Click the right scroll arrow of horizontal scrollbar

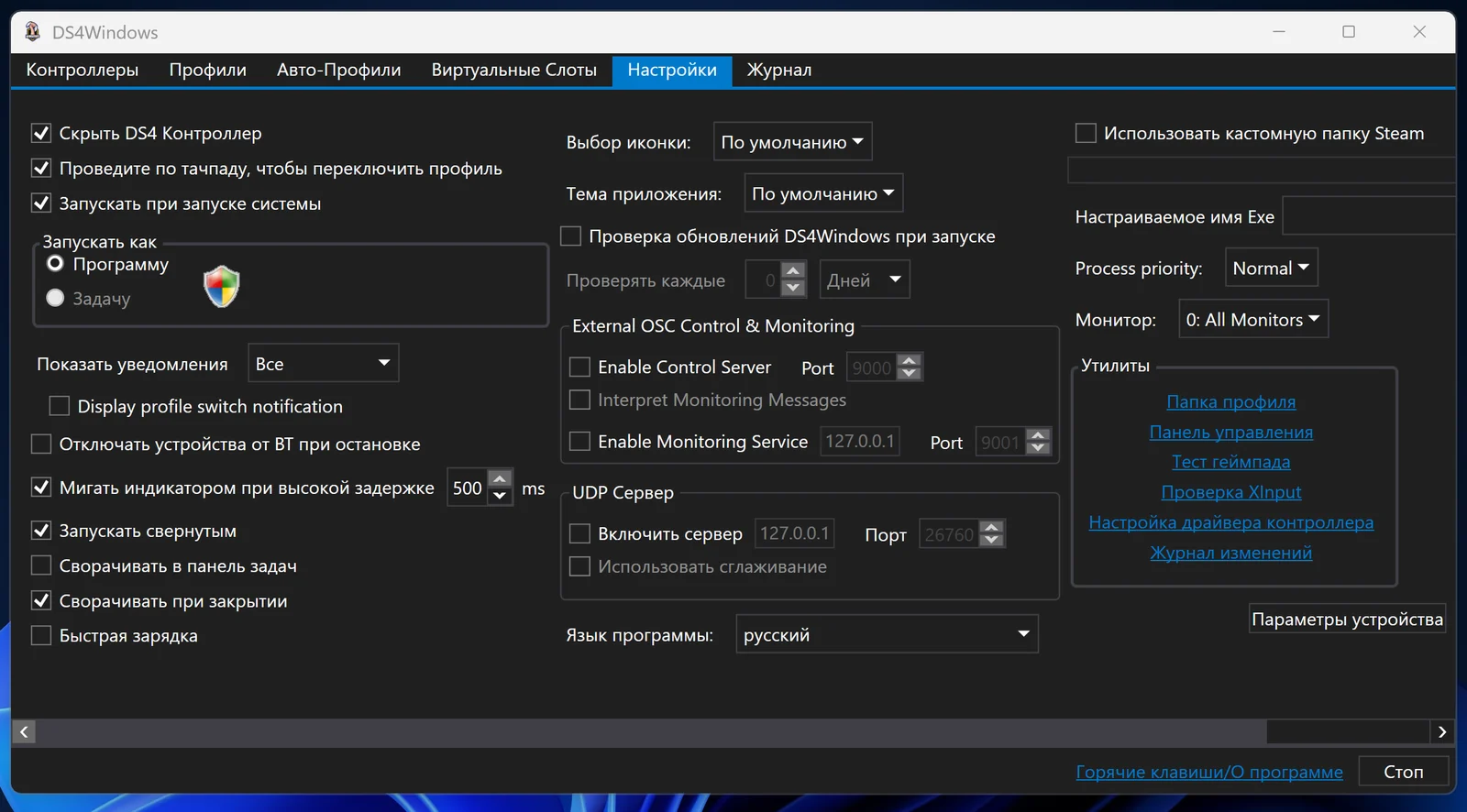click(x=1442, y=731)
